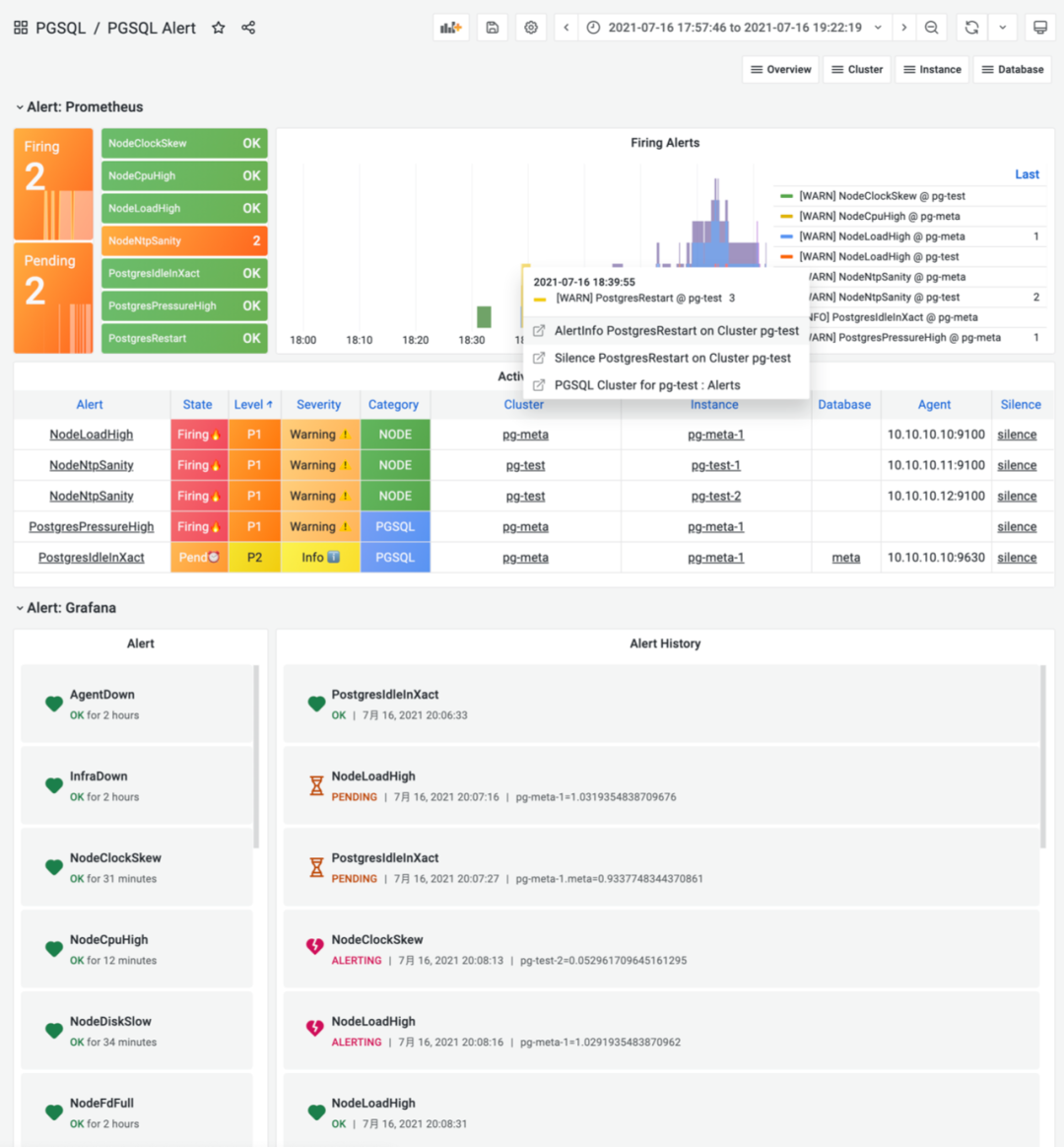The height and width of the screenshot is (1147, 1064).
Task: Open AlertInfo PostgresRestart on Cluster pg-test
Action: pos(666,331)
